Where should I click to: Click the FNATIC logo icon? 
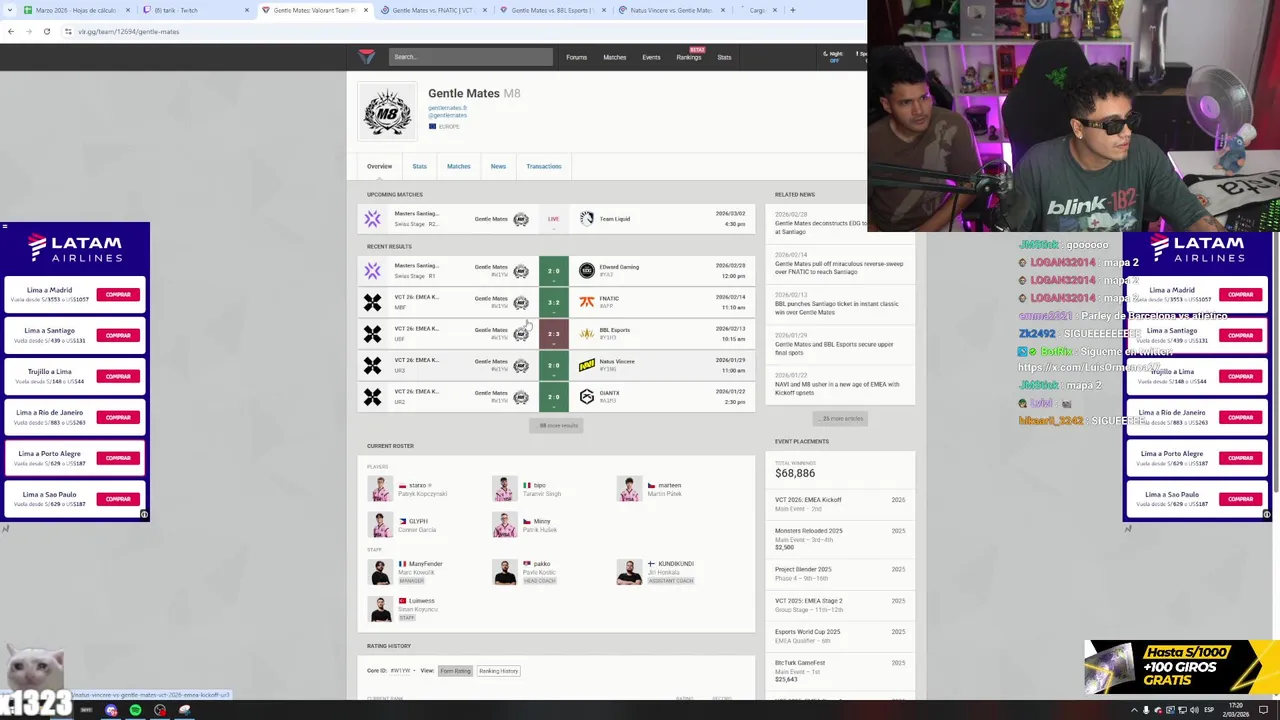[587, 302]
